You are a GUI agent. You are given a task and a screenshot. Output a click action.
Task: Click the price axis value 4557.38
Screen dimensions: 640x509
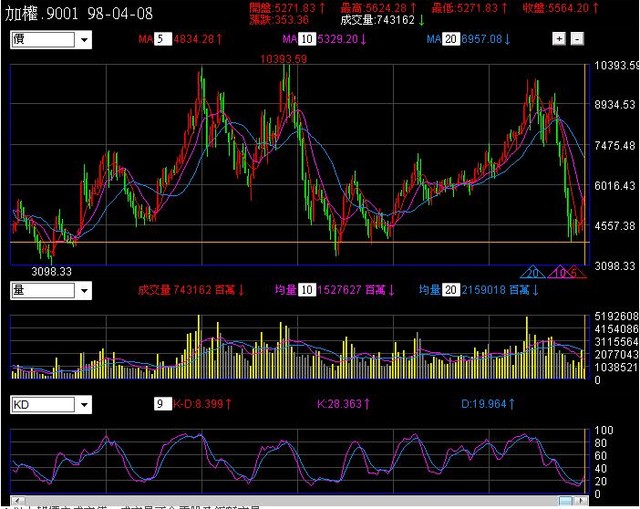(x=615, y=226)
